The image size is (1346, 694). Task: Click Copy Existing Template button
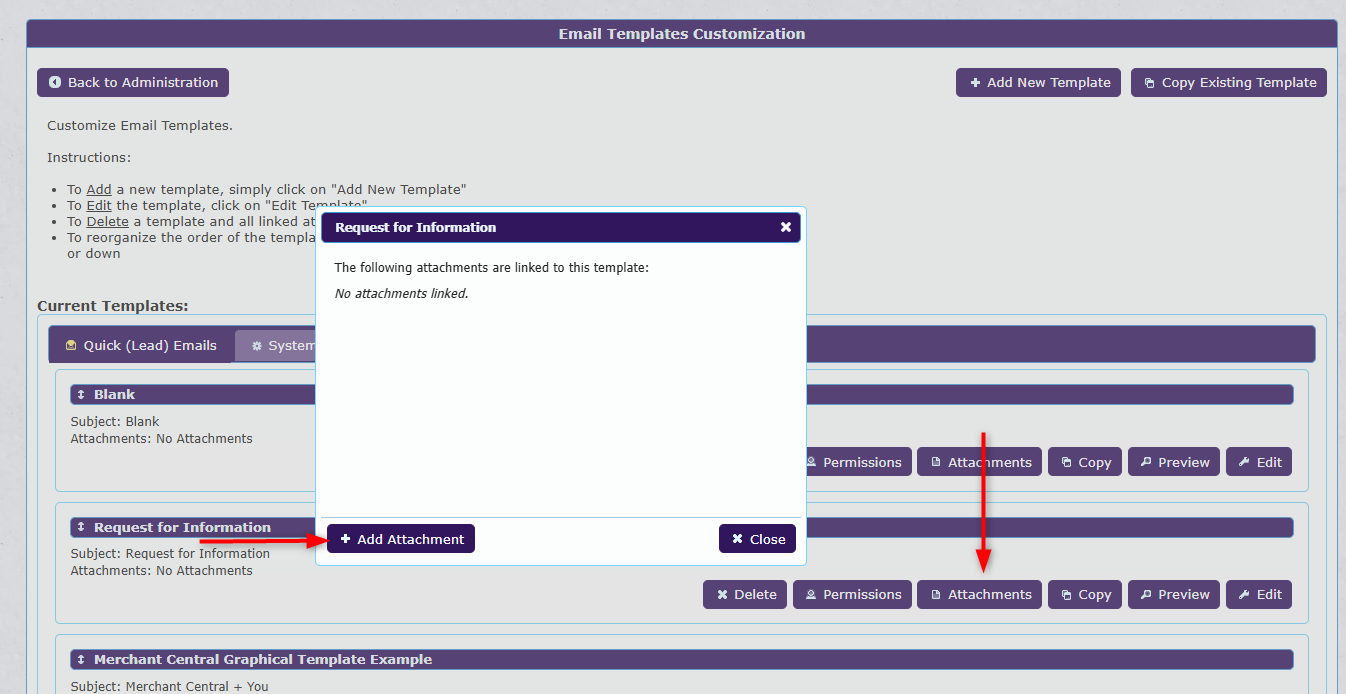tap(1229, 82)
